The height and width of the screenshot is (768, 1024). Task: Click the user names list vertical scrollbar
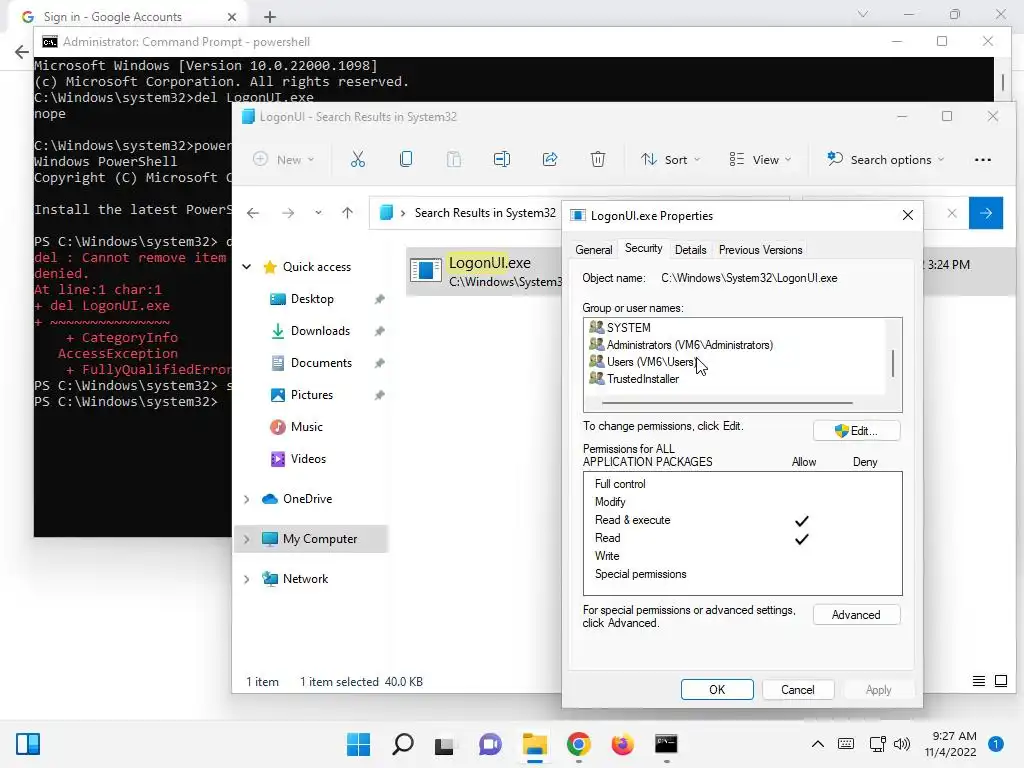click(893, 363)
